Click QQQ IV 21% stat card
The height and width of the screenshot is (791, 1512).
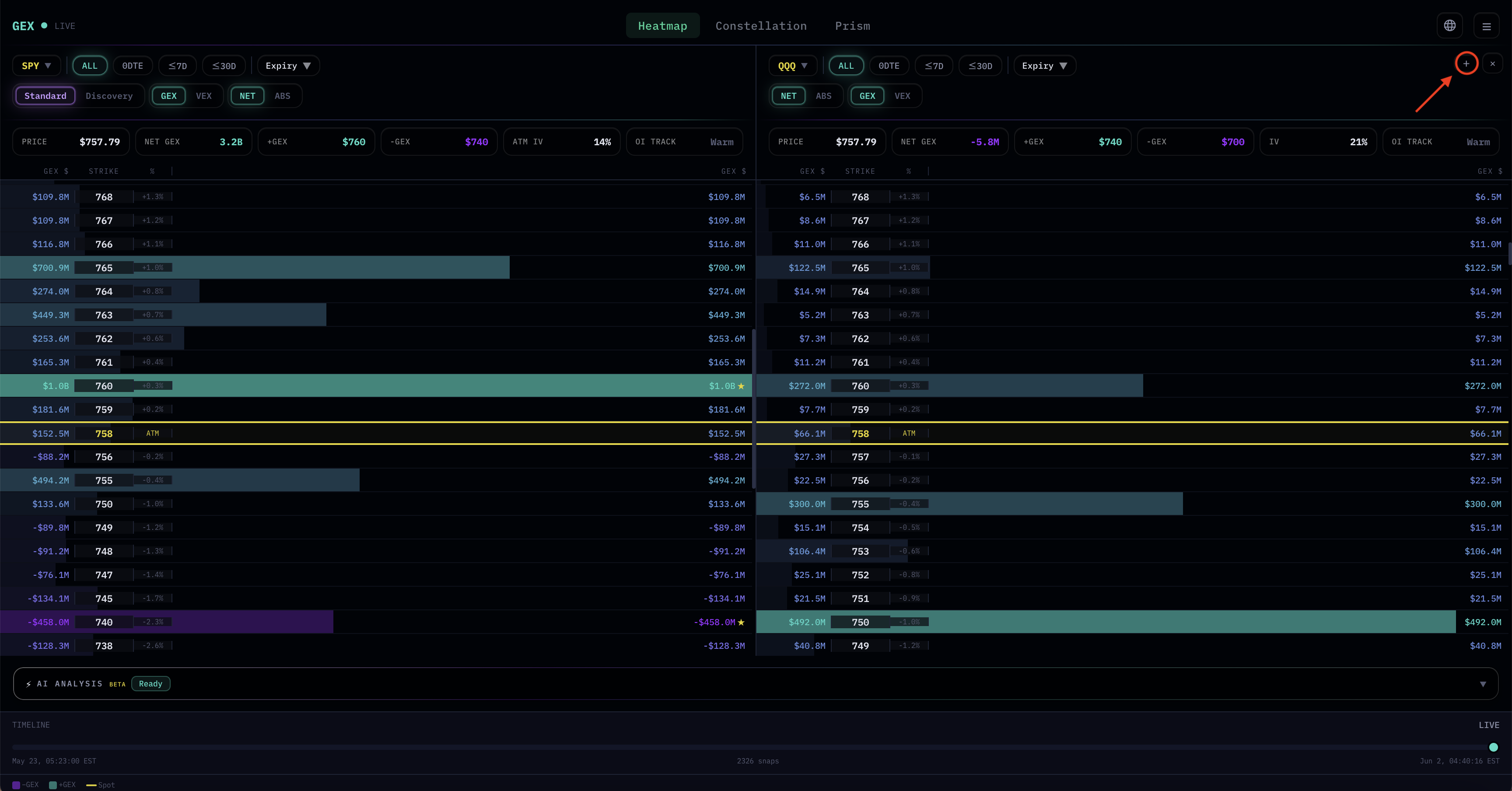click(1318, 141)
